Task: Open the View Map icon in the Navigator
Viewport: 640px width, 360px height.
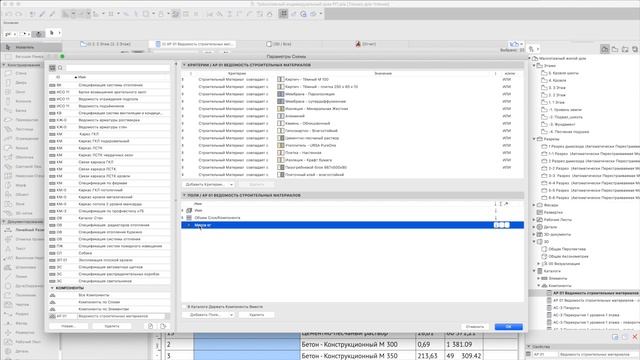Action: pyautogui.click(x=615, y=49)
